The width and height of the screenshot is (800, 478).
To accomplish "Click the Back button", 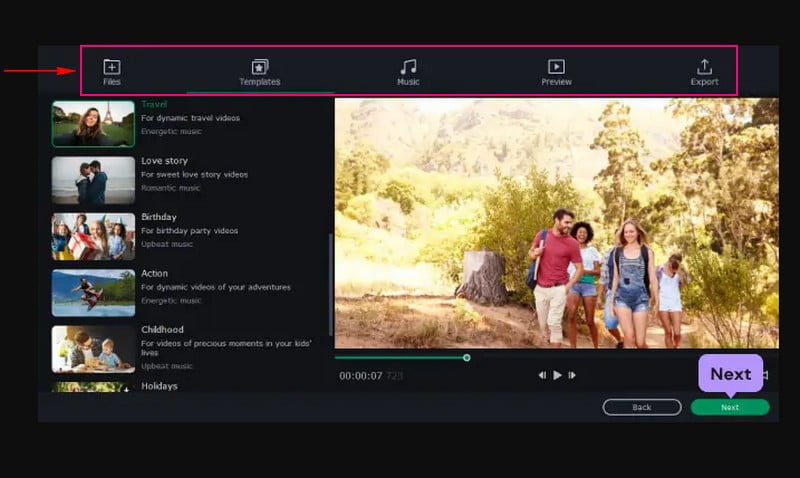I will pos(642,407).
